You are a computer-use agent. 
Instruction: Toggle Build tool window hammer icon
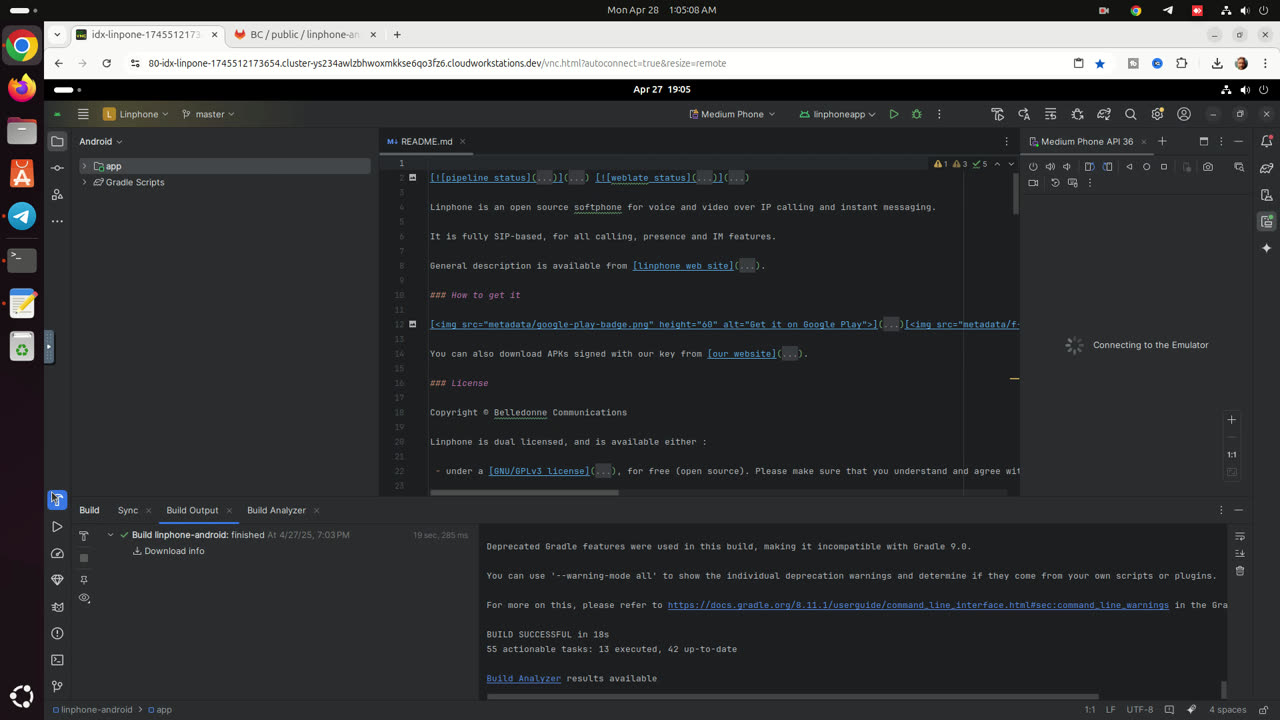pyautogui.click(x=57, y=499)
